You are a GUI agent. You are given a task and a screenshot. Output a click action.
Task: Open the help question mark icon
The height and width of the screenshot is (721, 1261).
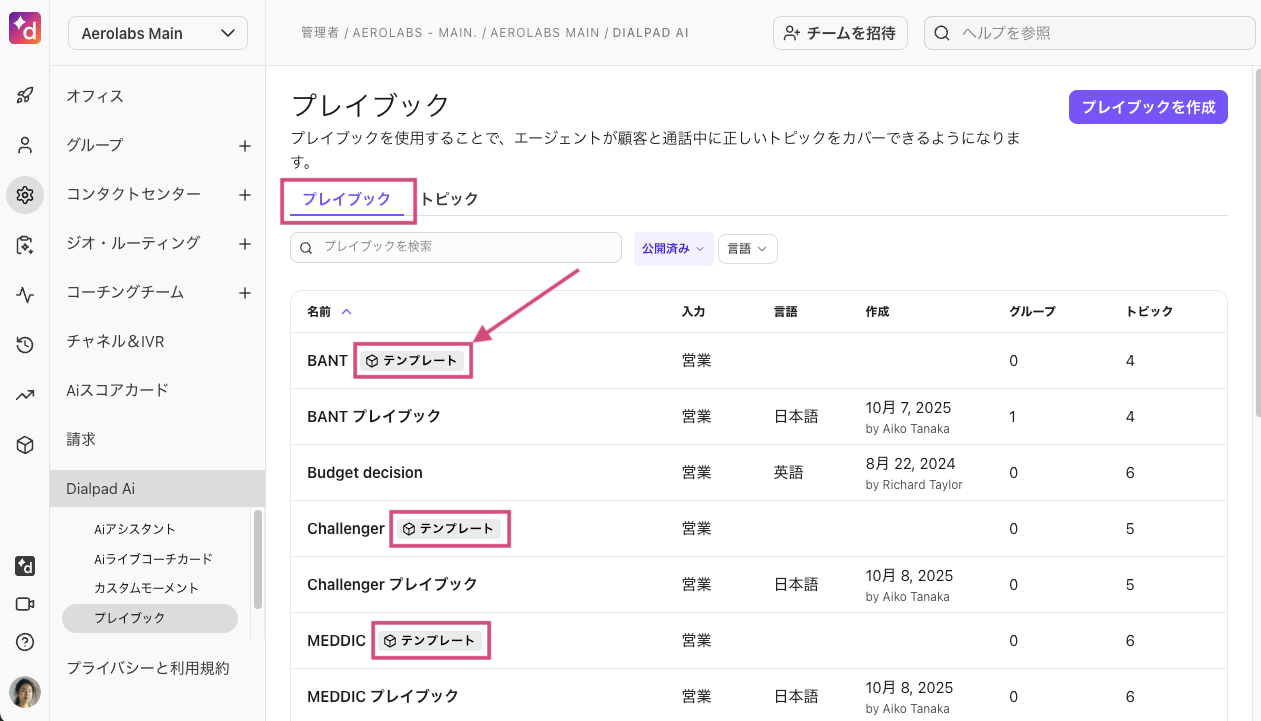pos(25,642)
